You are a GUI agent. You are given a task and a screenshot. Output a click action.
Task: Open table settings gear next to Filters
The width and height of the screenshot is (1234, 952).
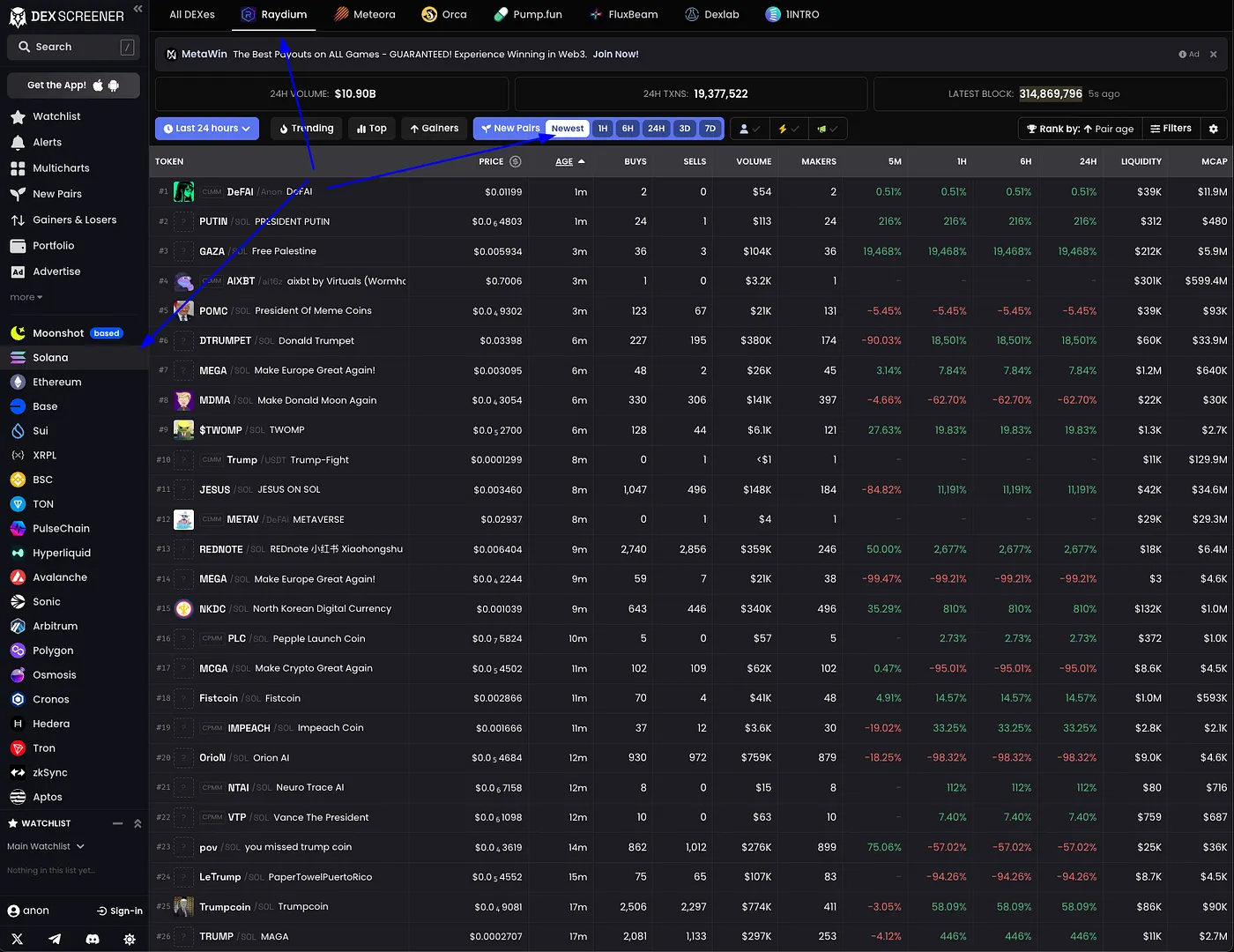1213,129
